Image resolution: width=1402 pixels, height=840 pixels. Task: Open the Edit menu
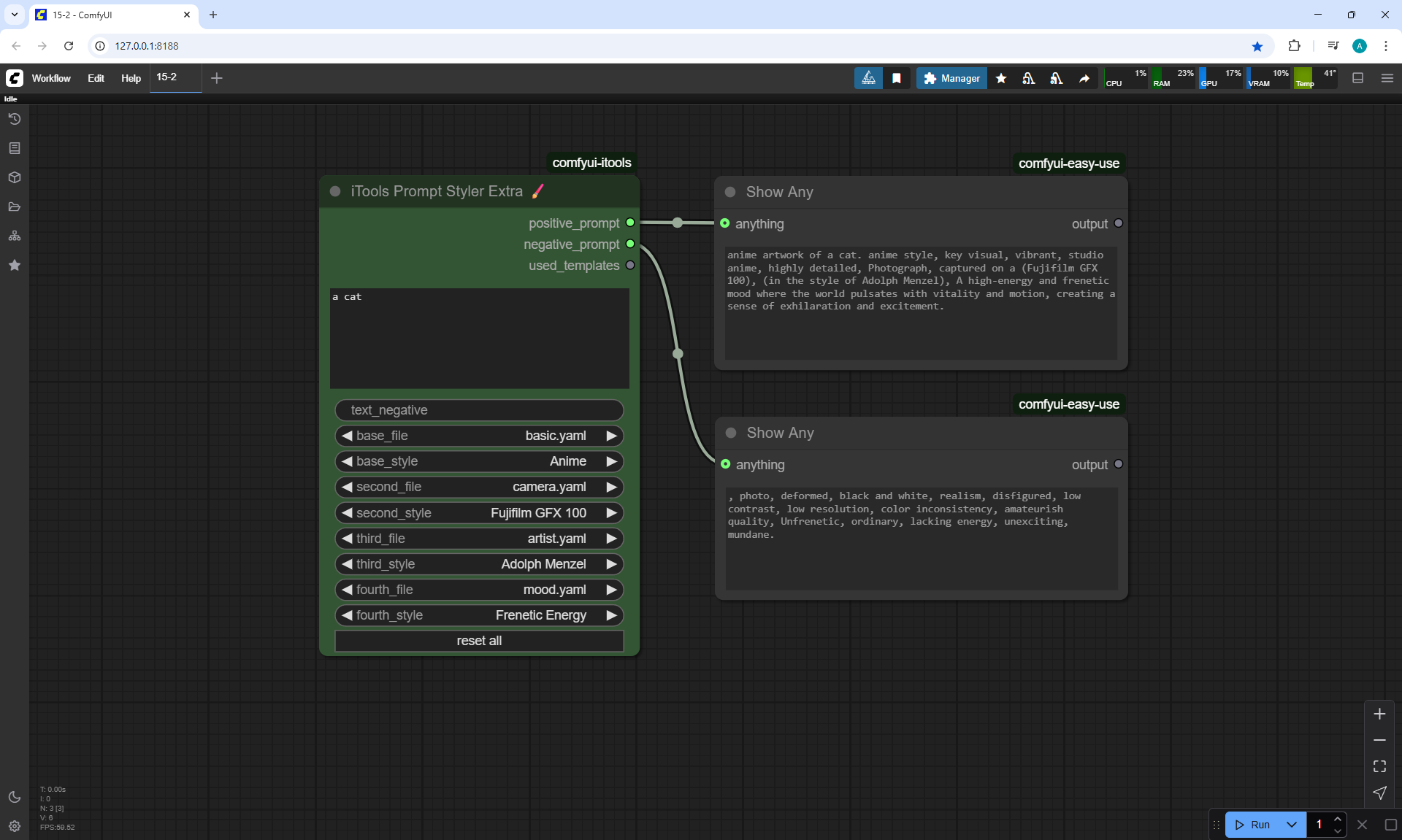tap(96, 78)
